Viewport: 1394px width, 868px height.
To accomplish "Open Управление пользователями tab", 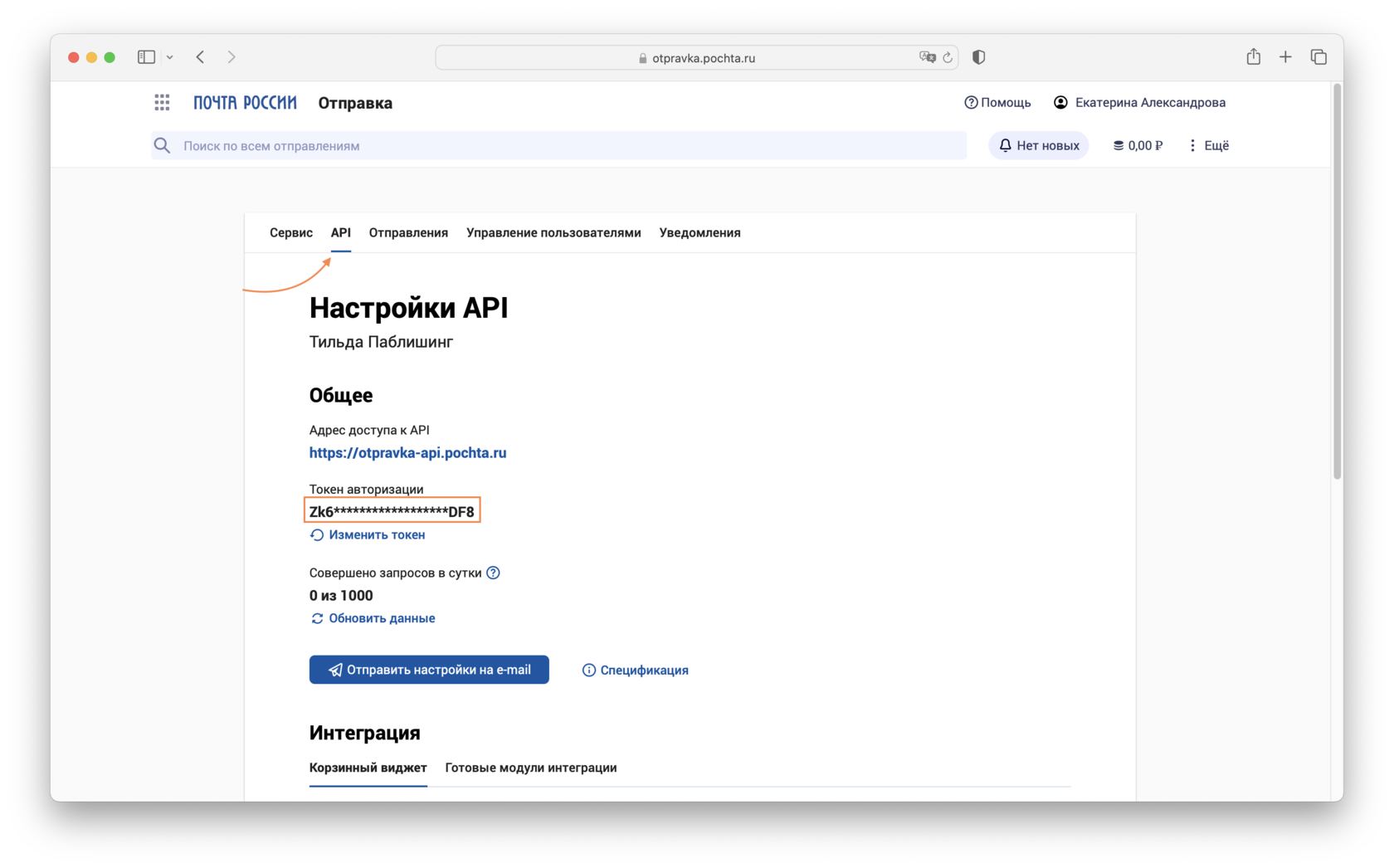I will (x=553, y=232).
